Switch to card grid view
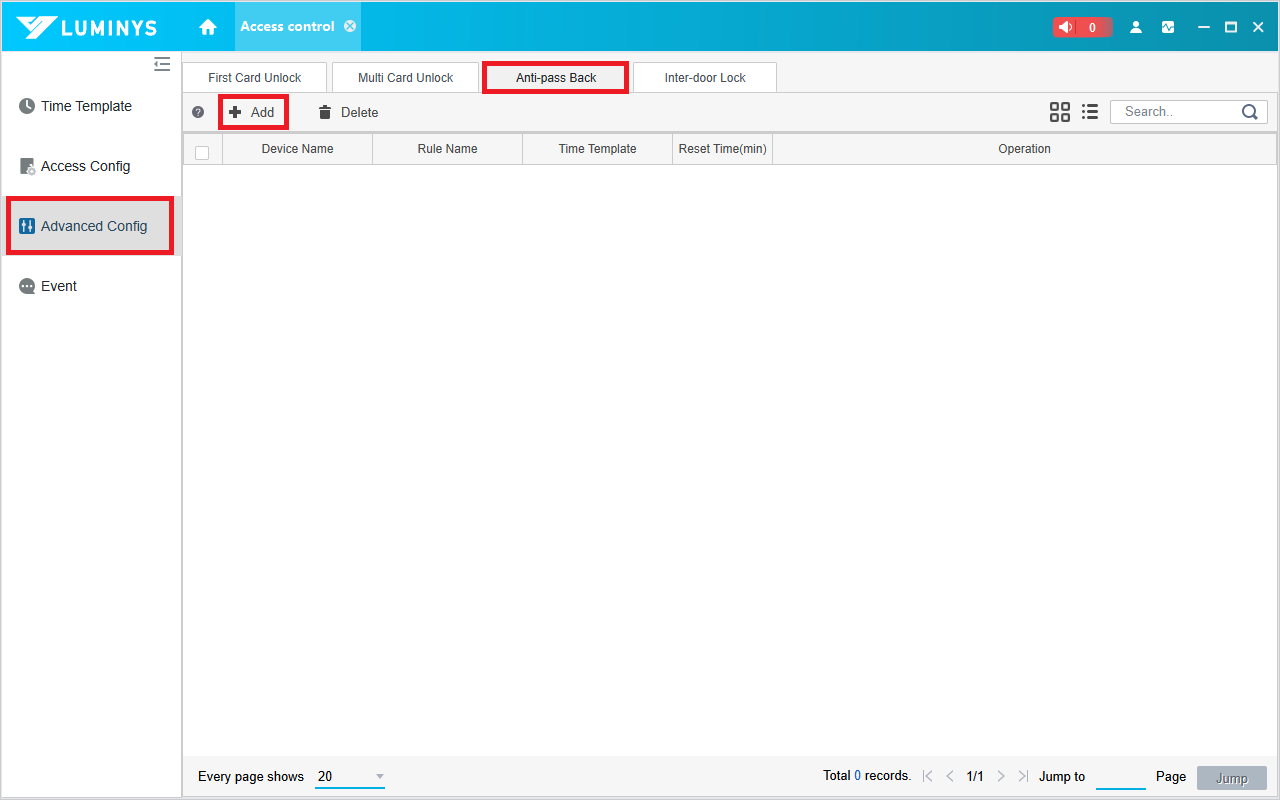The height and width of the screenshot is (800, 1280). click(1060, 112)
